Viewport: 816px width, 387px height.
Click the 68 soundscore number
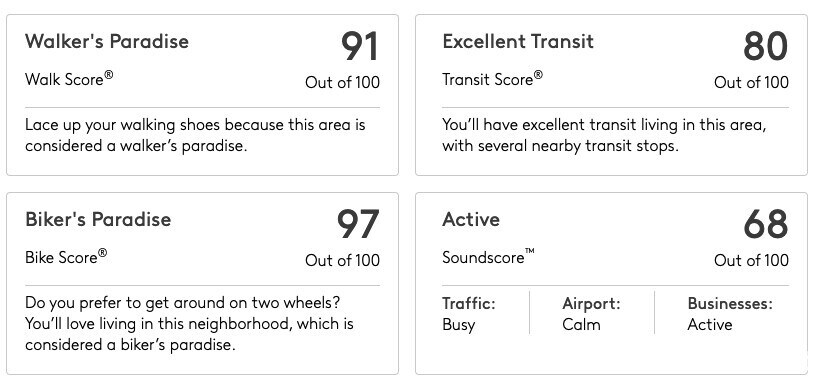(x=766, y=224)
